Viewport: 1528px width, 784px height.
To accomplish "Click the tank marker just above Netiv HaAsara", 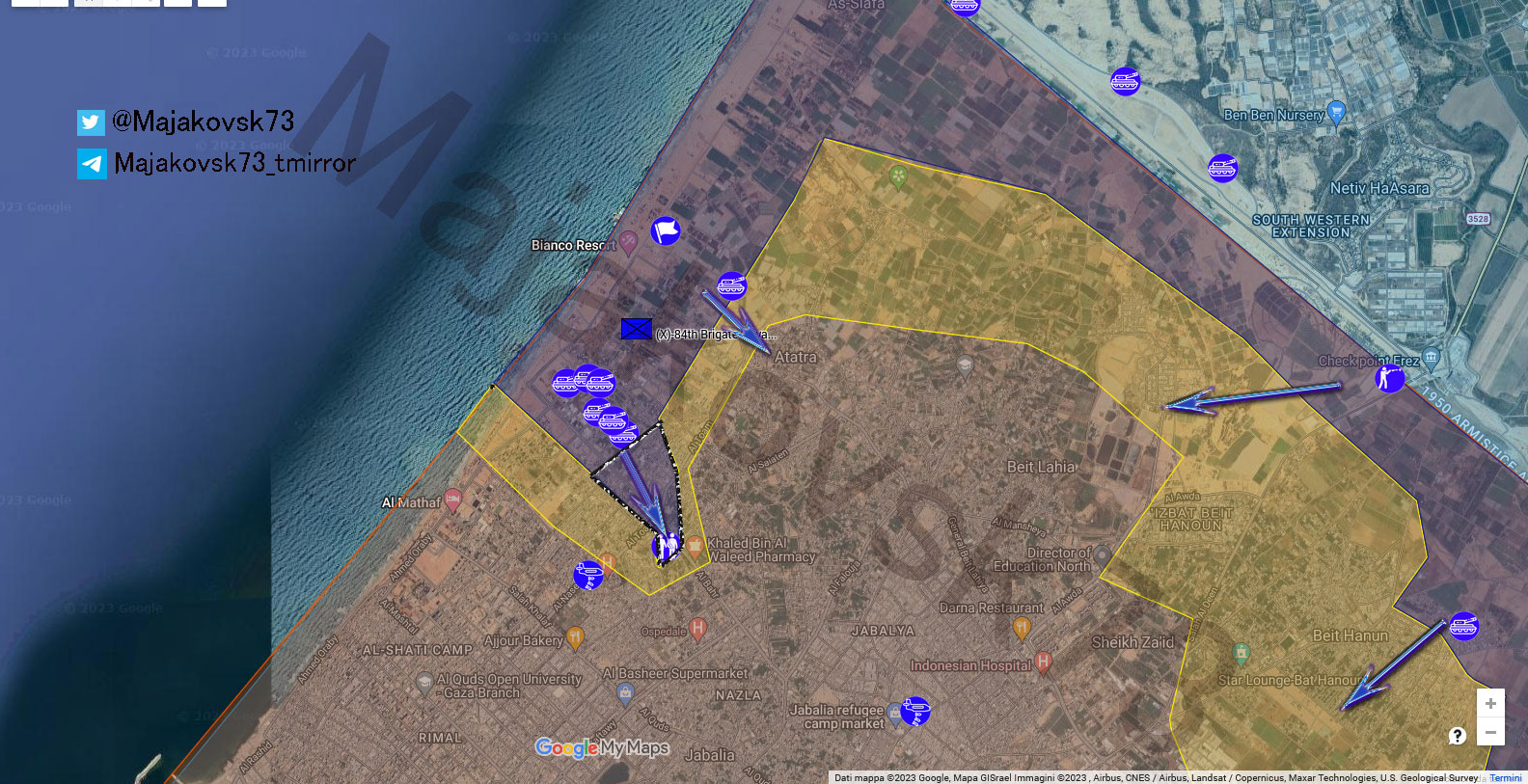I will 1222,168.
